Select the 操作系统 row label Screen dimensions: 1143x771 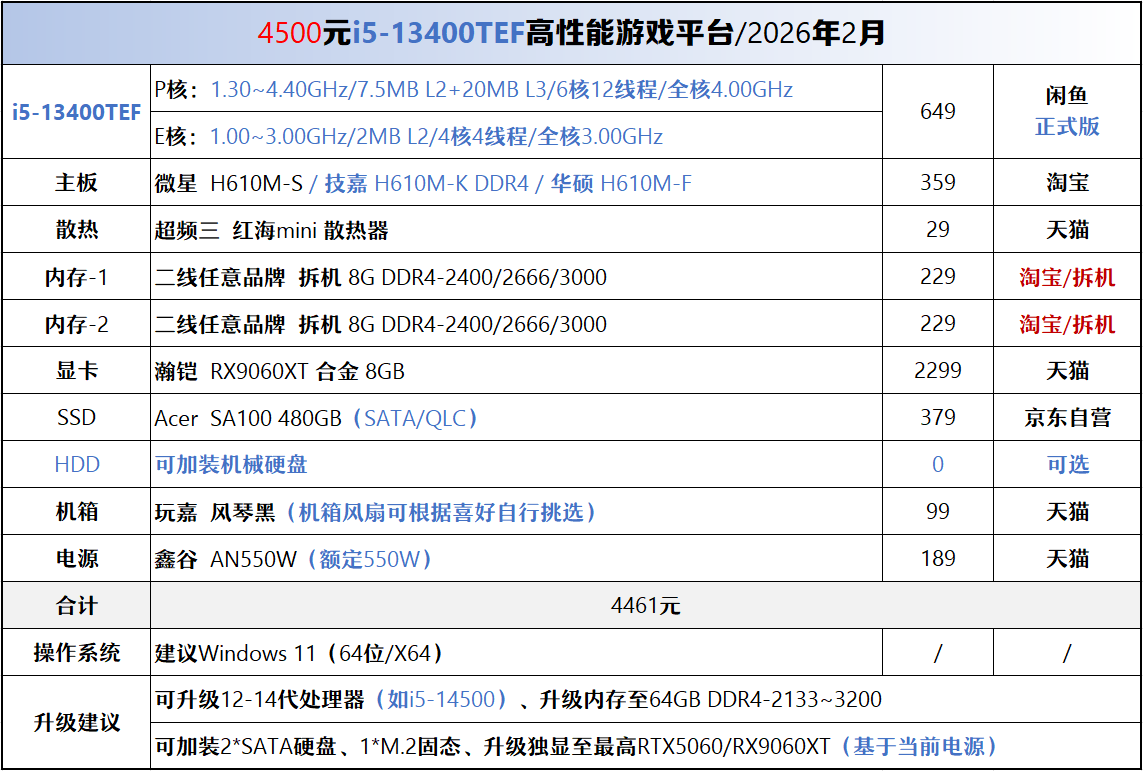point(77,652)
